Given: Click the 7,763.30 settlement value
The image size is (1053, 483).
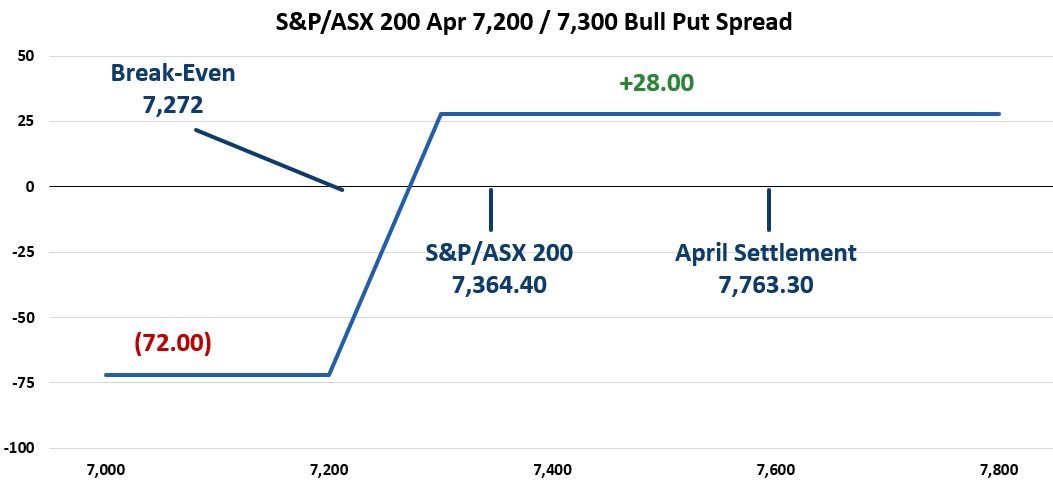Looking at the screenshot, I should [x=766, y=285].
